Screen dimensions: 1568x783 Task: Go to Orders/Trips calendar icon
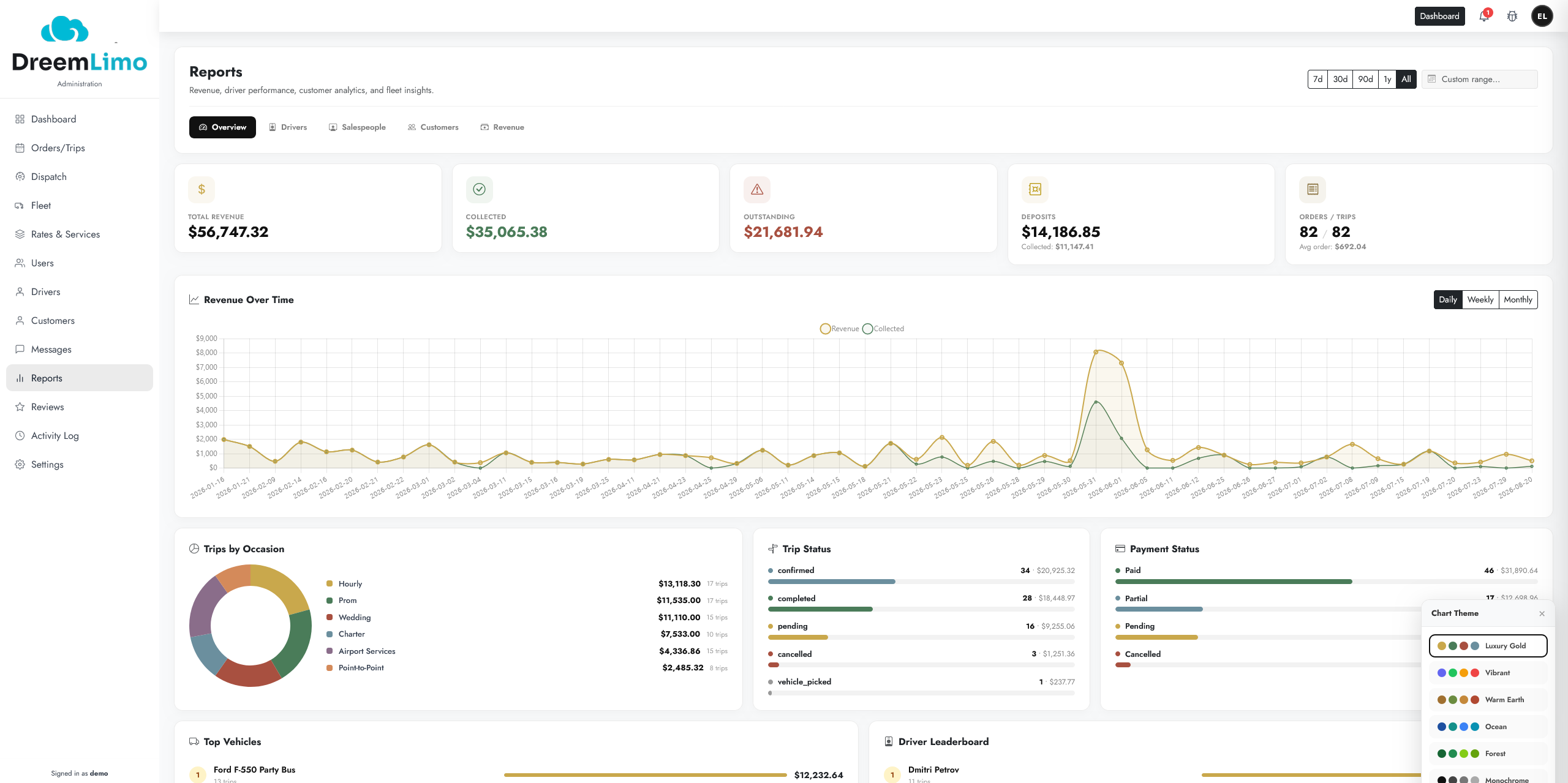pos(20,148)
